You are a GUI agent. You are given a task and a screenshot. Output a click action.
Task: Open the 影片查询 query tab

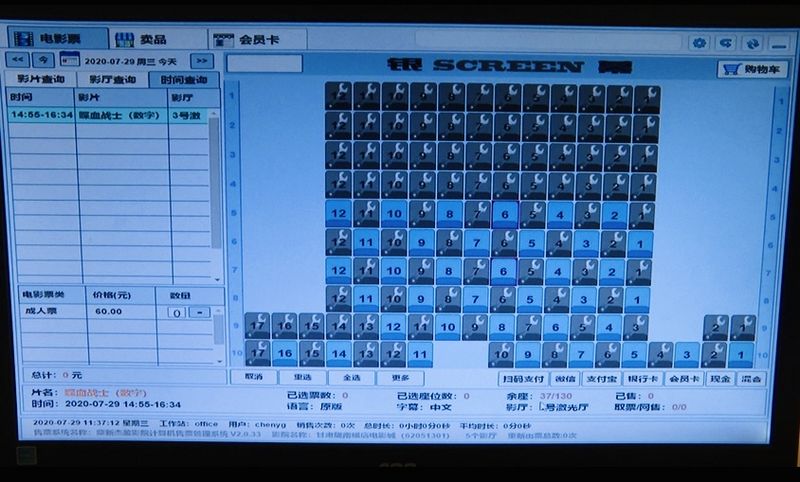pyautogui.click(x=40, y=80)
